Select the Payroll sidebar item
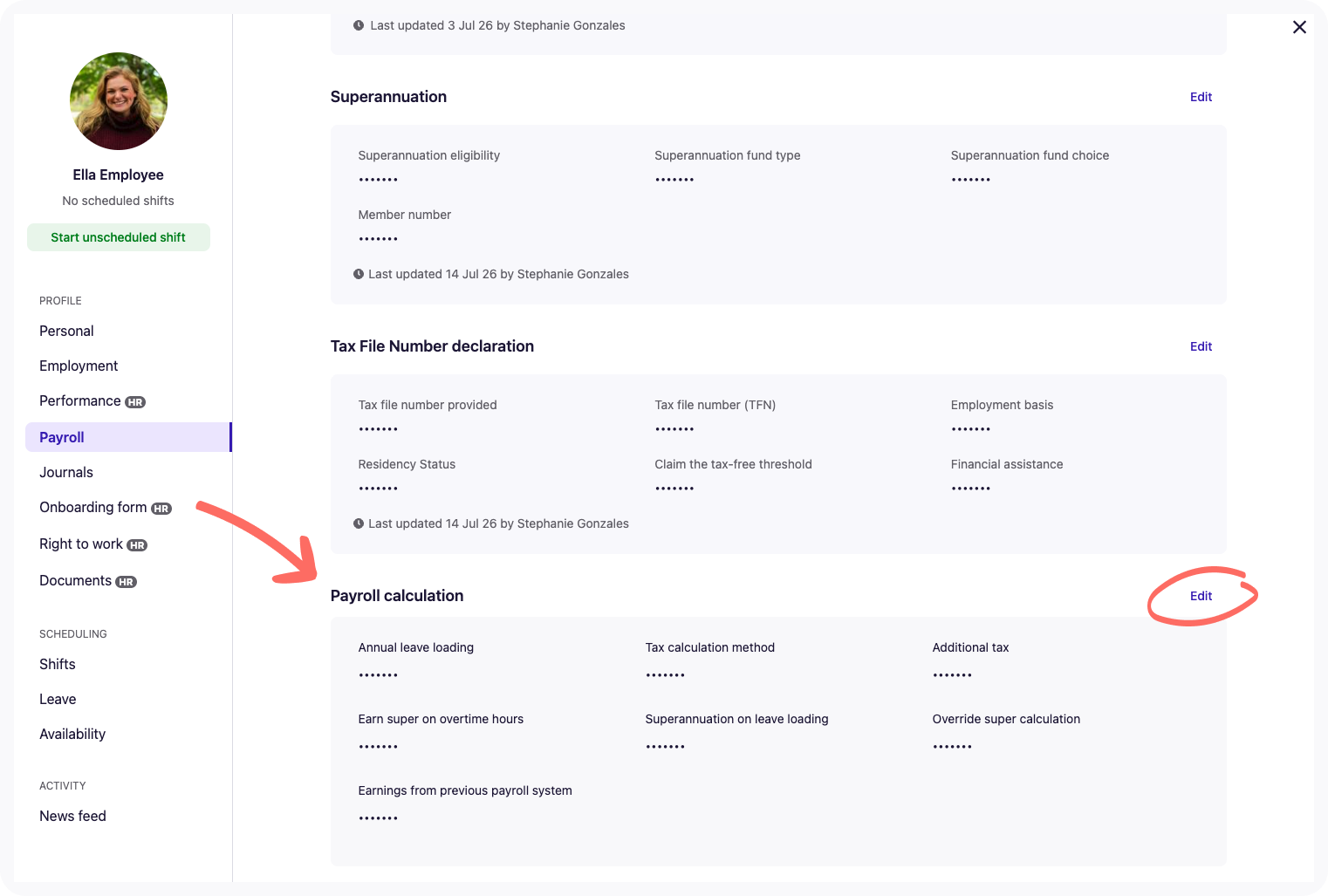Image resolution: width=1328 pixels, height=896 pixels. [128, 437]
